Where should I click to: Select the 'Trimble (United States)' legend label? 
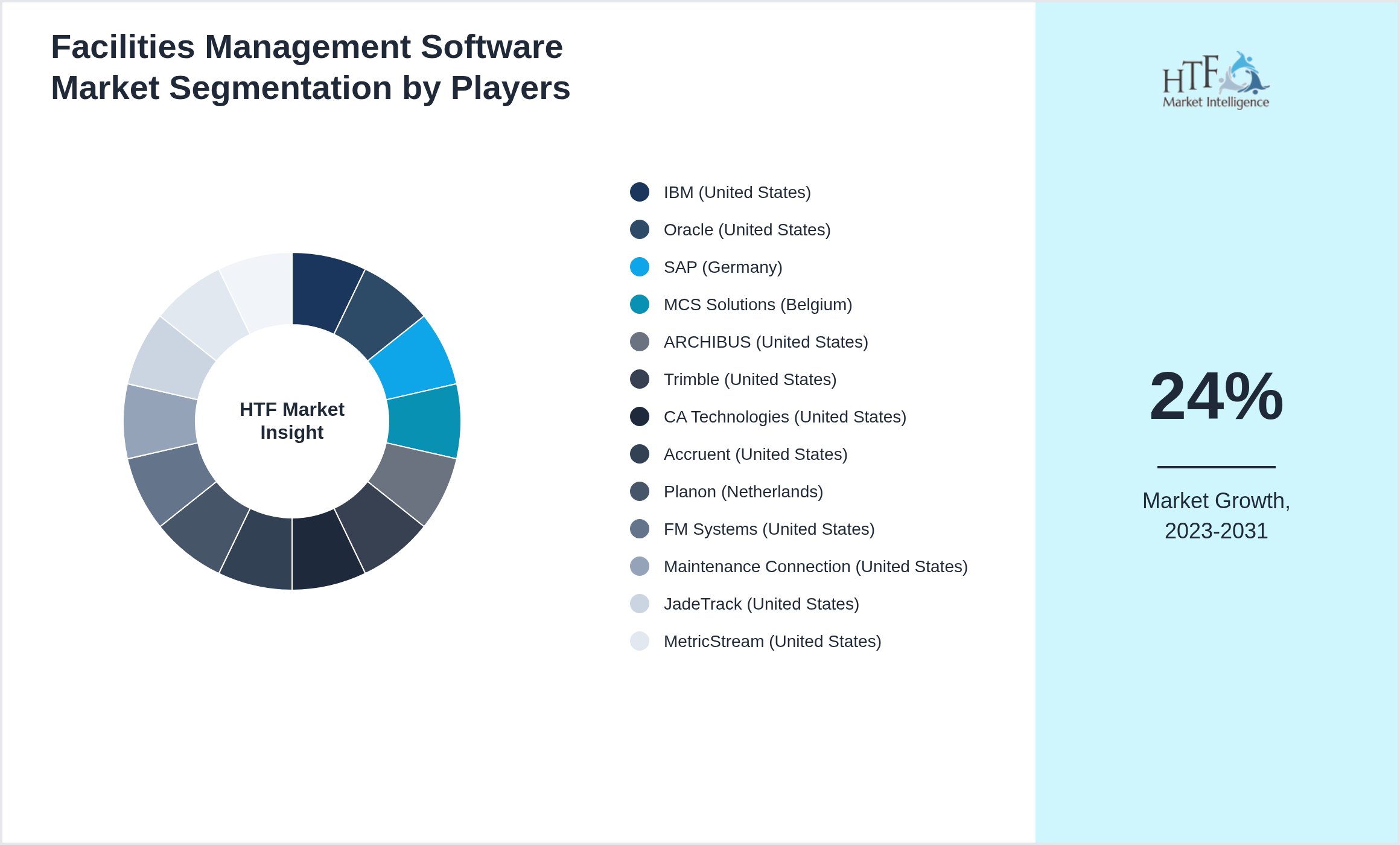pyautogui.click(x=750, y=380)
